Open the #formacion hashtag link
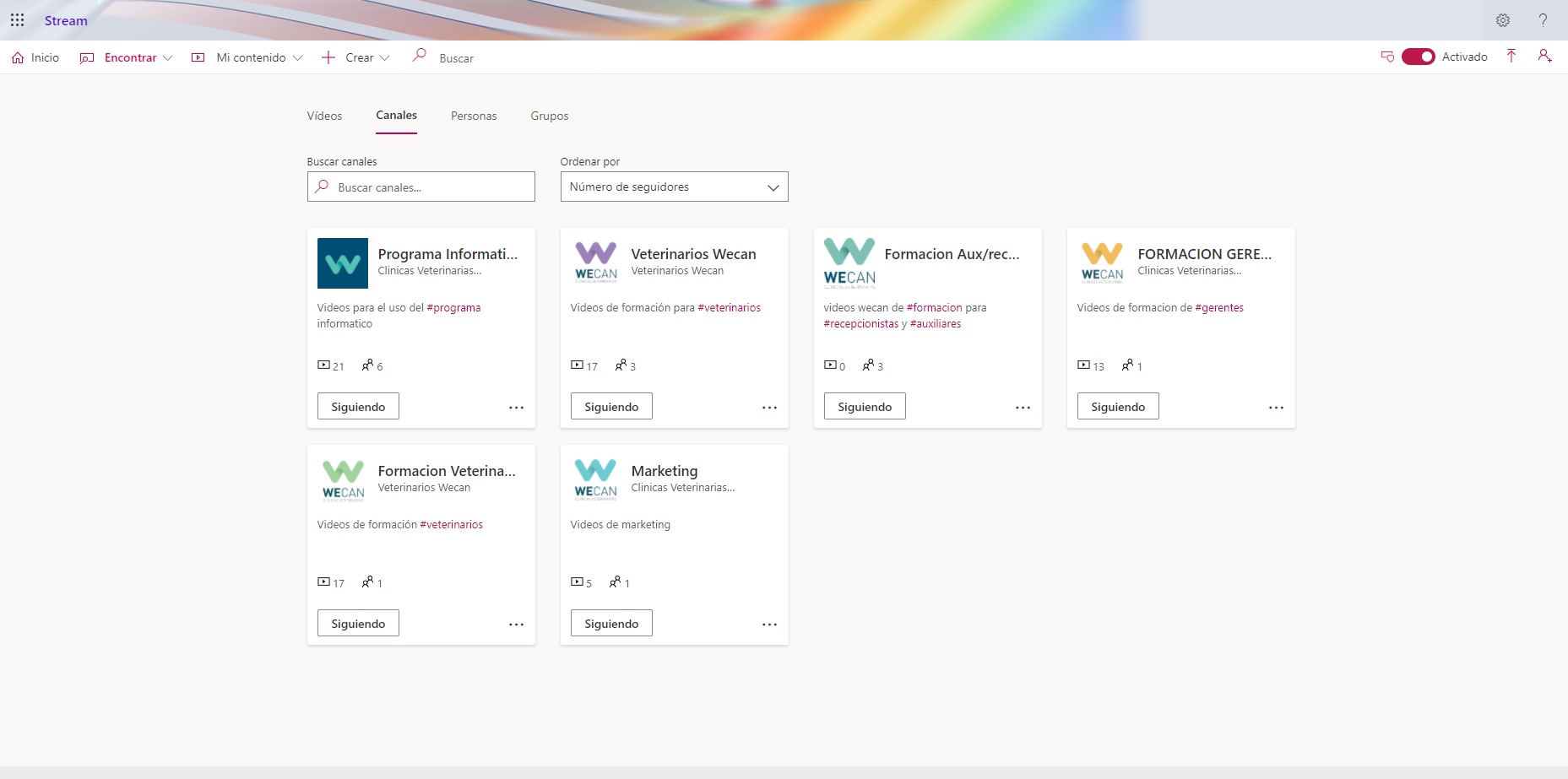Screen dimensions: 1568x779 [x=934, y=308]
